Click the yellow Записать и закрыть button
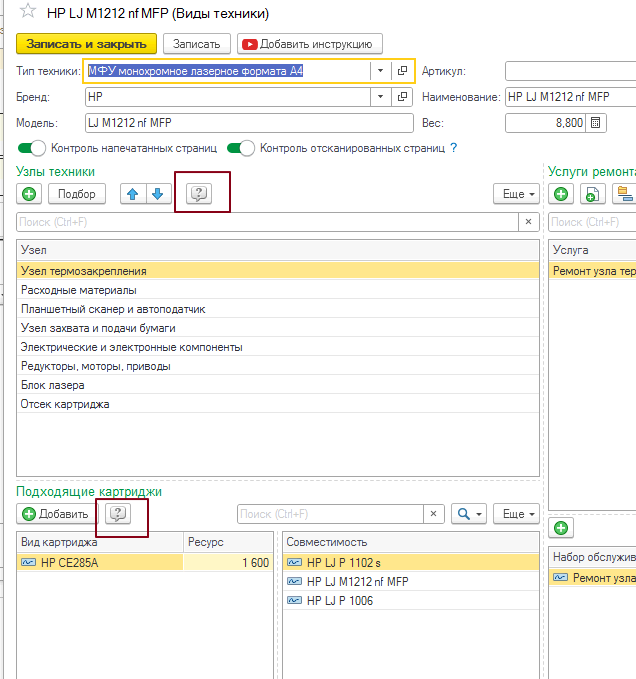Image resolution: width=636 pixels, height=679 pixels. pyautogui.click(x=86, y=44)
